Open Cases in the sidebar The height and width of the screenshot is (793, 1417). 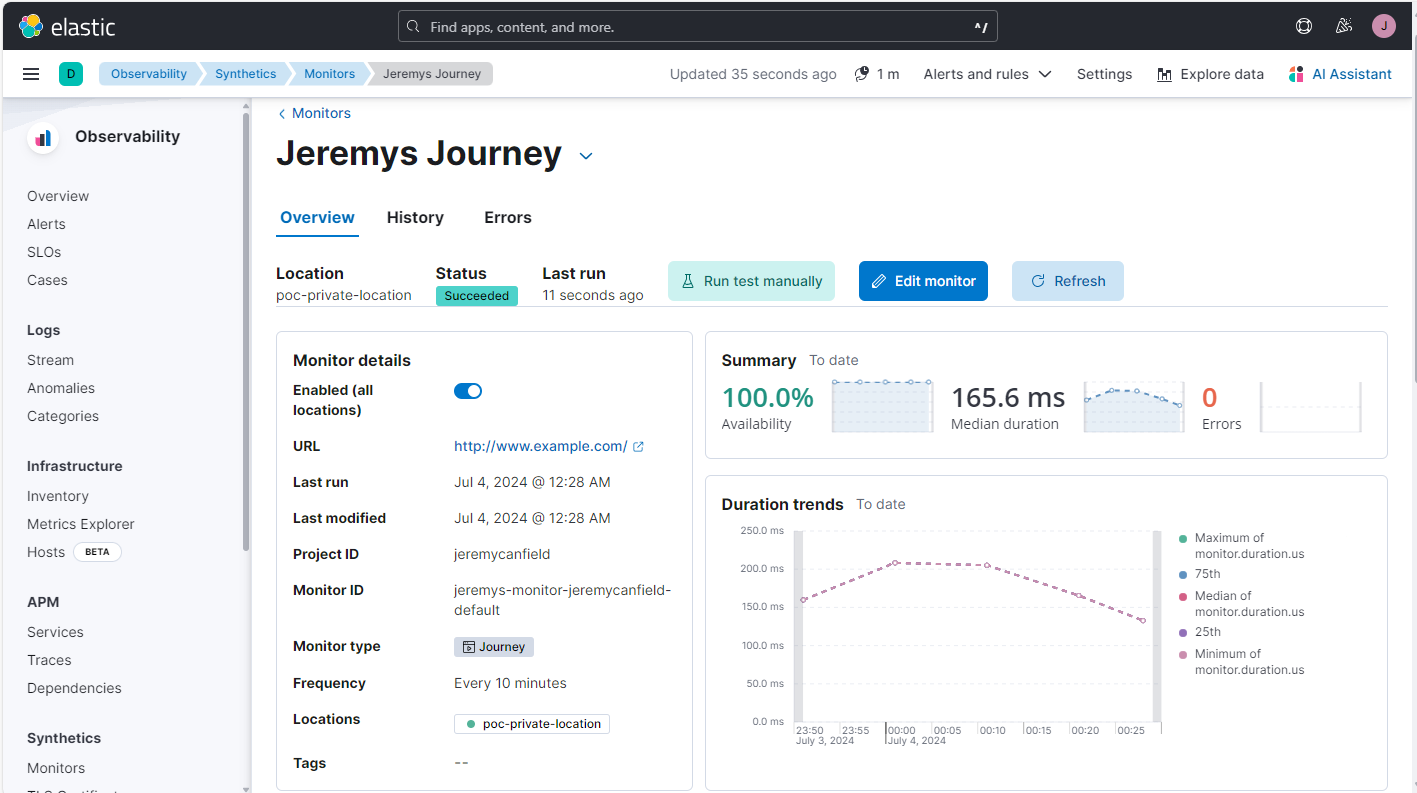[47, 280]
